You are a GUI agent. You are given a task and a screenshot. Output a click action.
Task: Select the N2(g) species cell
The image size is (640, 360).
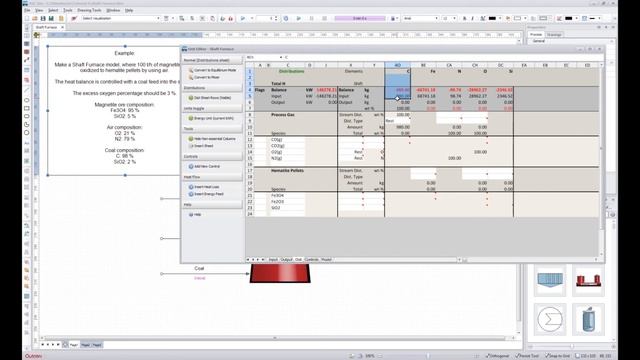pyautogui.click(x=288, y=158)
